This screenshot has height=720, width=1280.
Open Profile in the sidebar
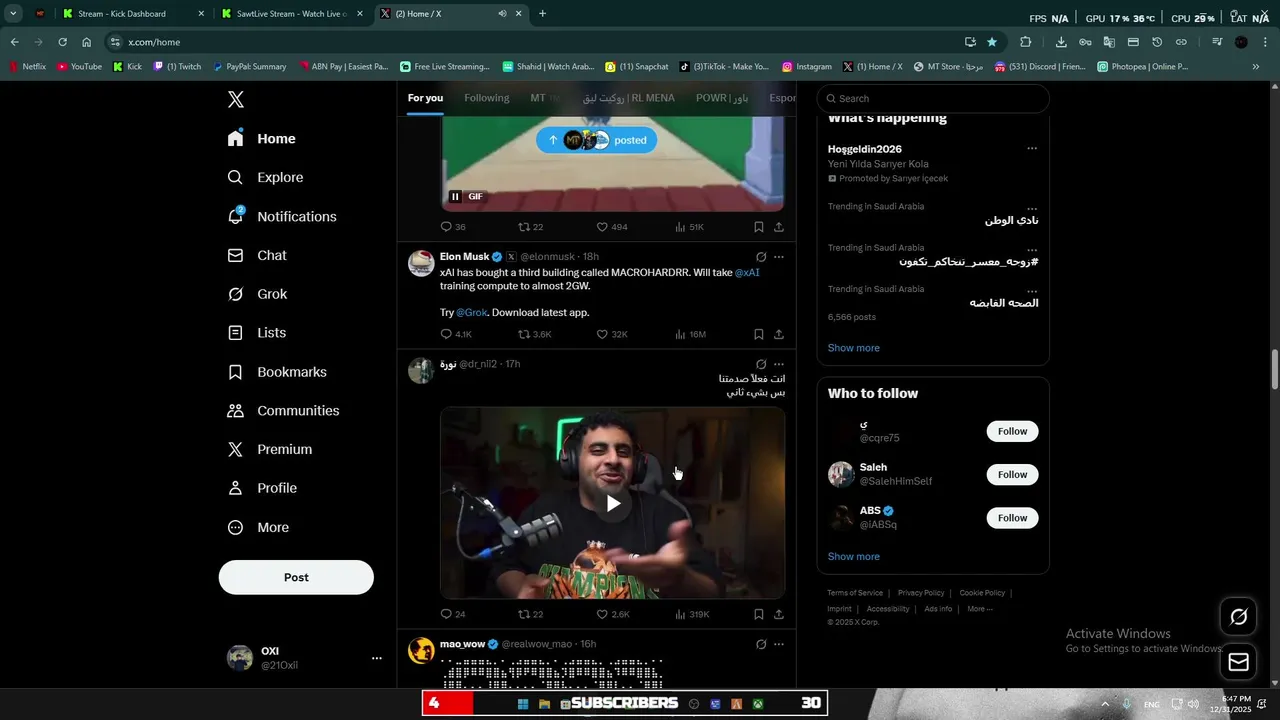[x=262, y=488]
